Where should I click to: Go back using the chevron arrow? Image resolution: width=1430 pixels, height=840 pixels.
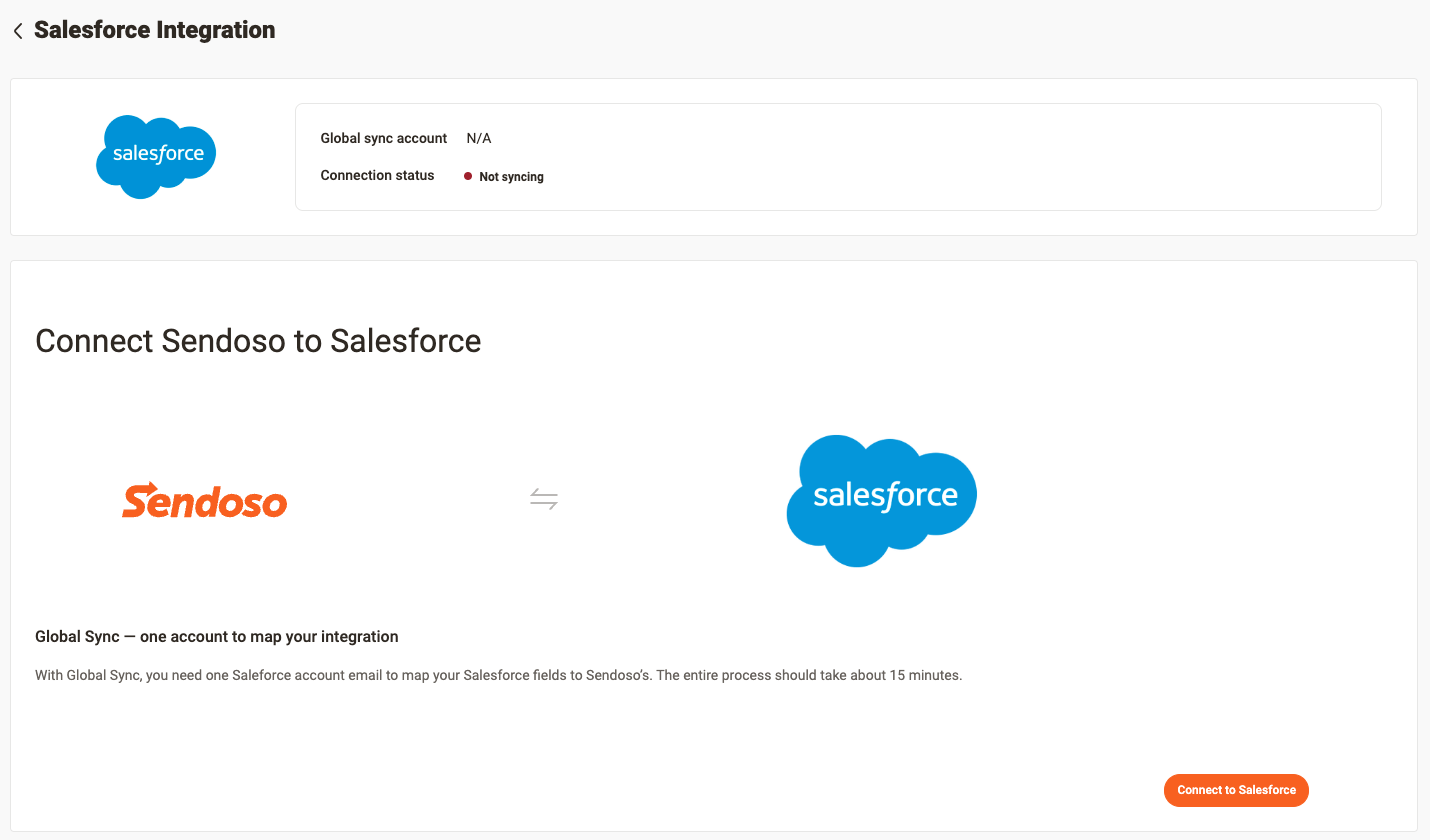pyautogui.click(x=18, y=31)
